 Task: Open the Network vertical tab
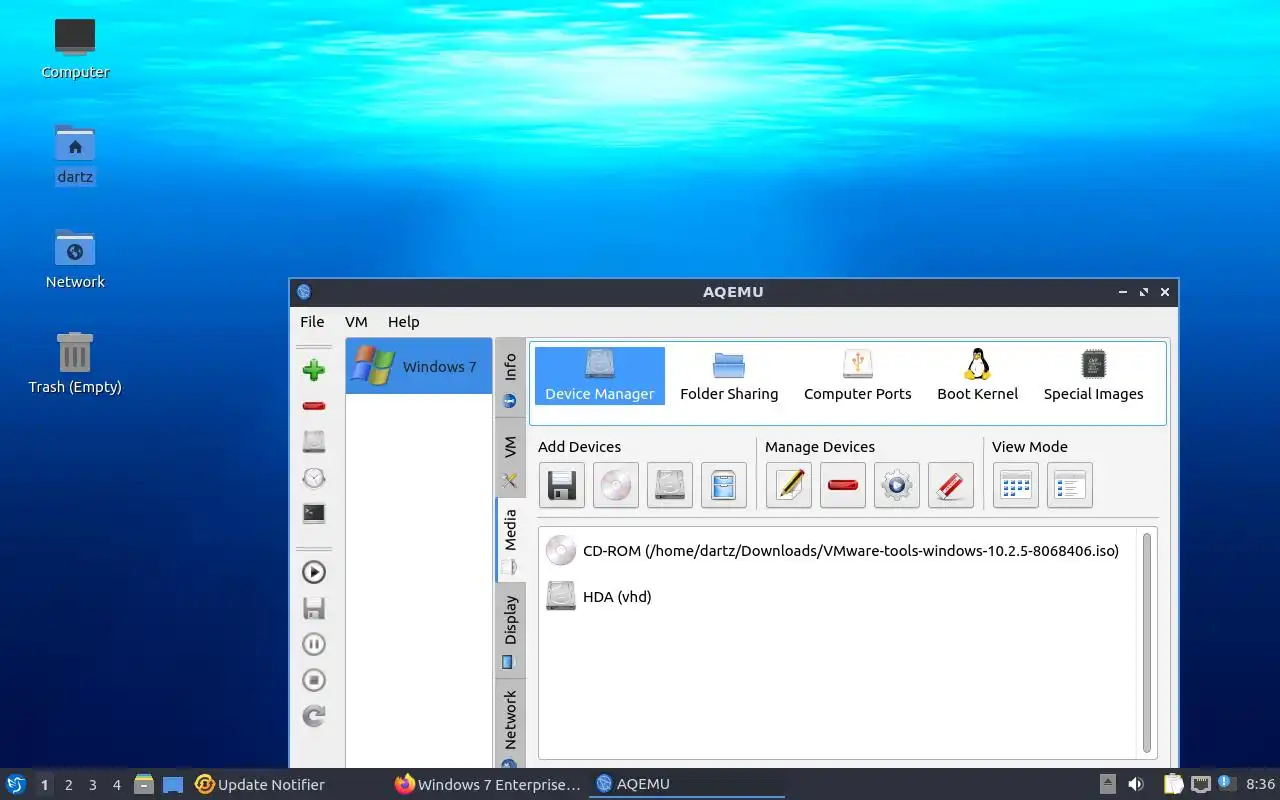[x=510, y=725]
